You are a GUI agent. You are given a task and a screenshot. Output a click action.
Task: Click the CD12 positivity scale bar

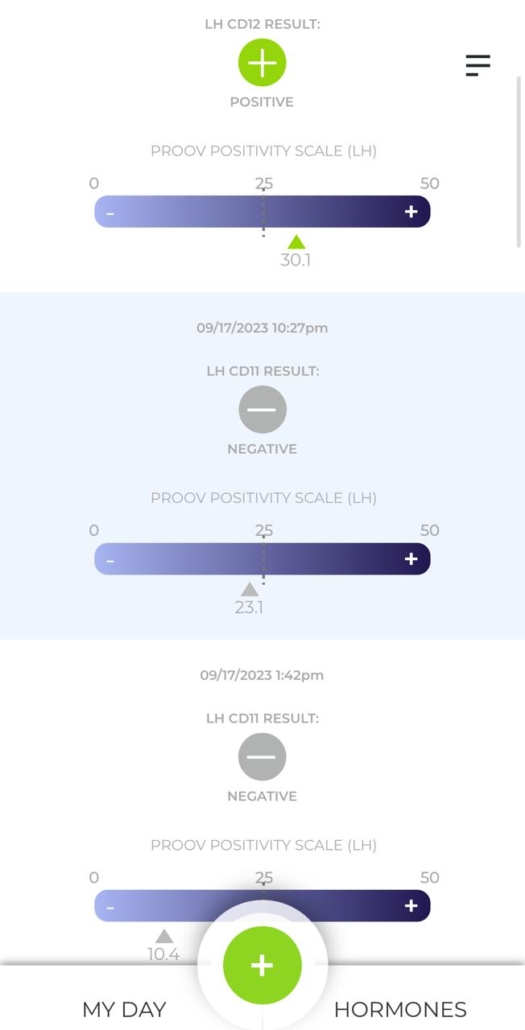[262, 212]
